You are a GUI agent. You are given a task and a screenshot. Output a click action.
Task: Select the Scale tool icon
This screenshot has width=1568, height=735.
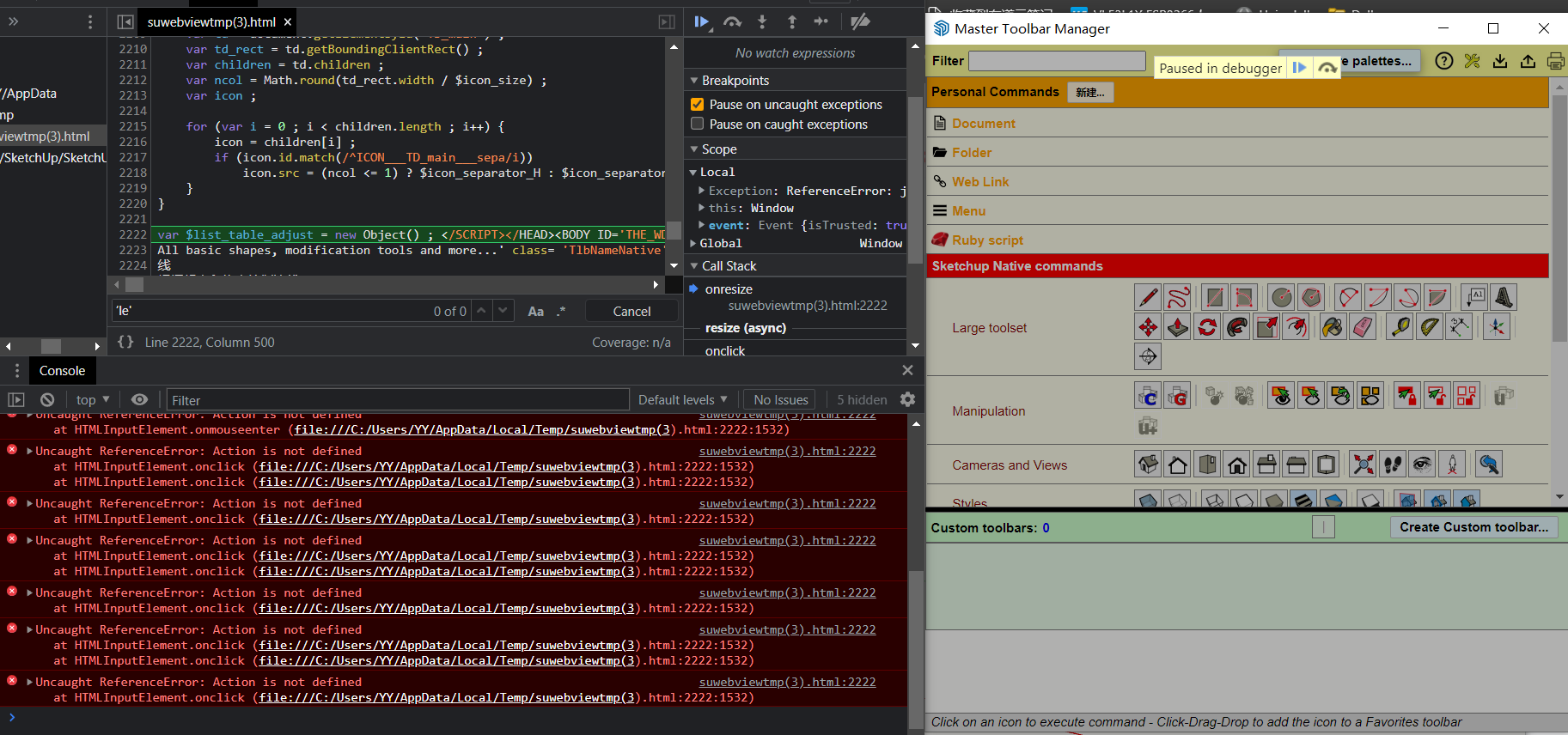coord(1266,326)
